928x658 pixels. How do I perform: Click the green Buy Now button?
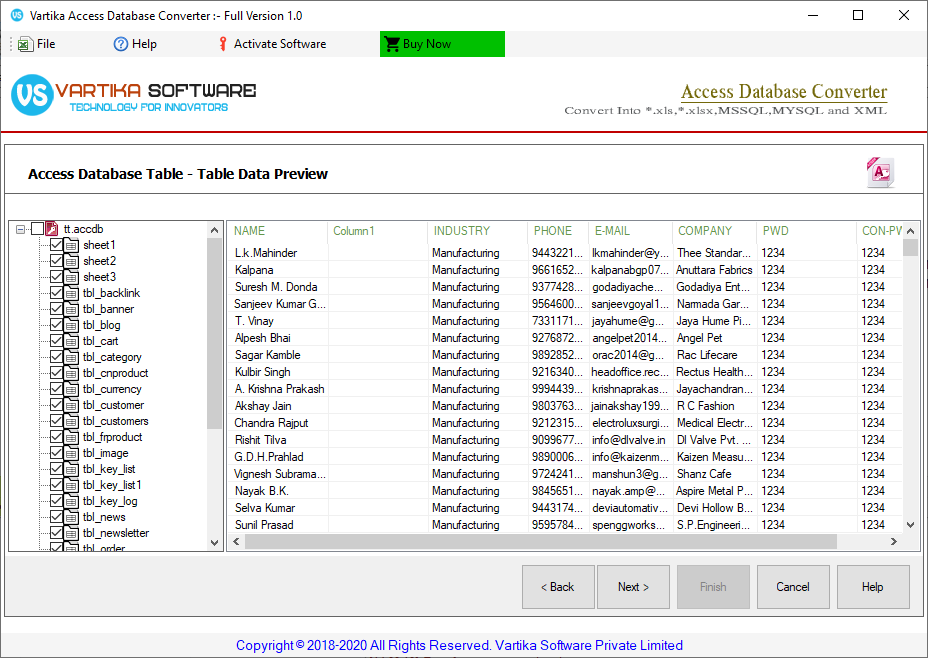pyautogui.click(x=442, y=44)
